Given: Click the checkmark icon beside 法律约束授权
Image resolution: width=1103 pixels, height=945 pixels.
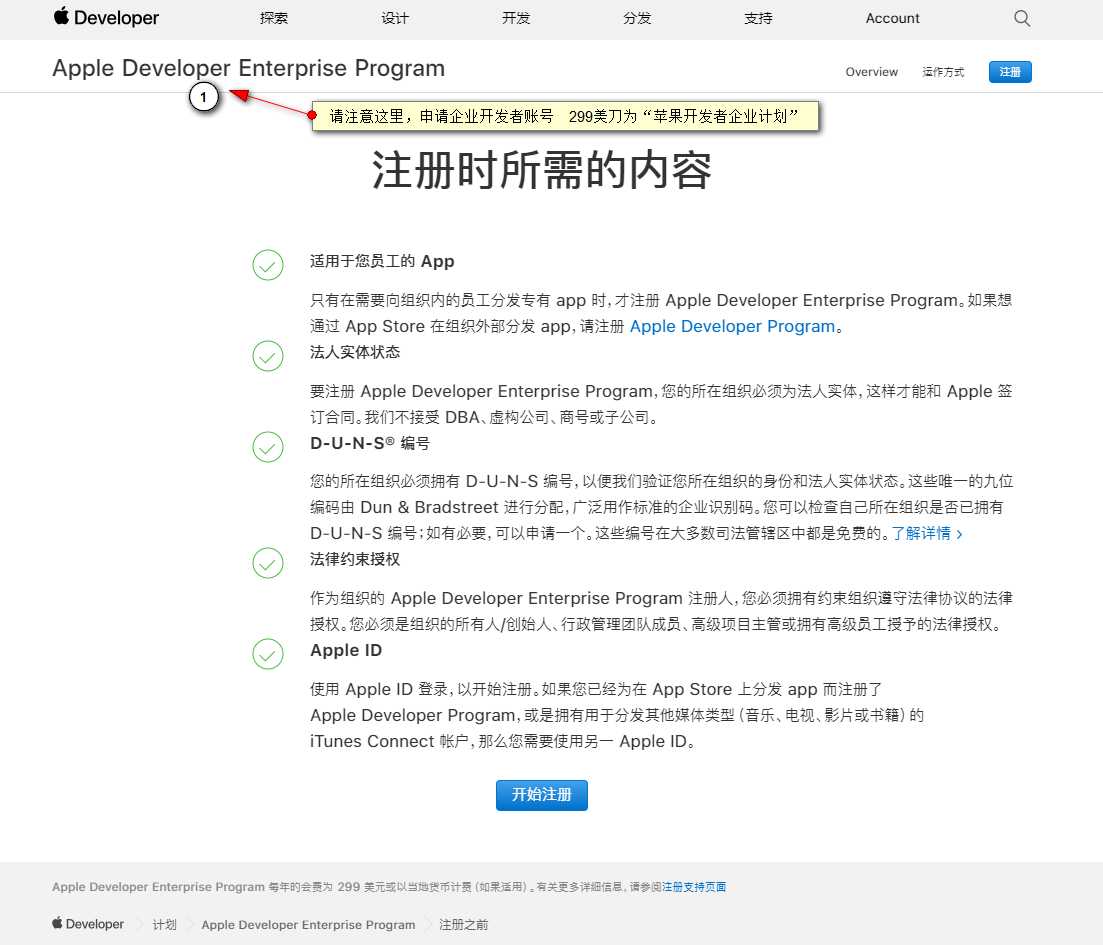Looking at the screenshot, I should [268, 563].
